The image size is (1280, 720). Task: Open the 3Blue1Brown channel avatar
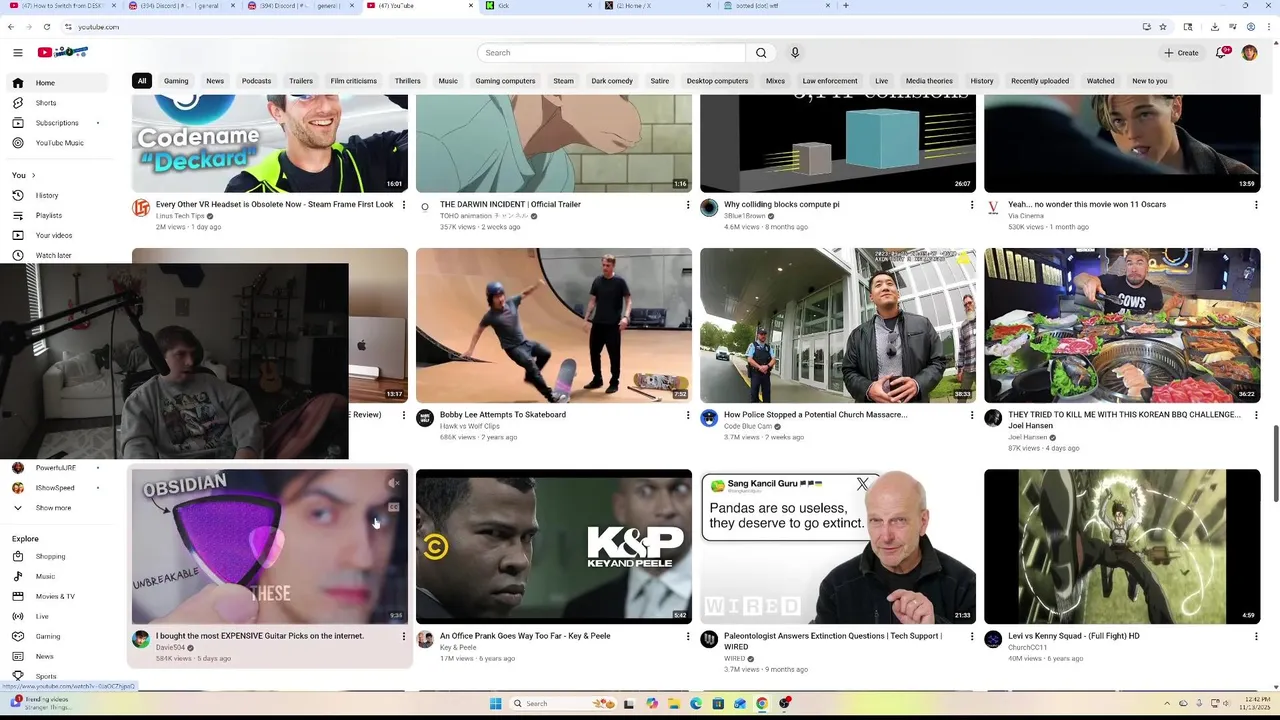tap(709, 208)
